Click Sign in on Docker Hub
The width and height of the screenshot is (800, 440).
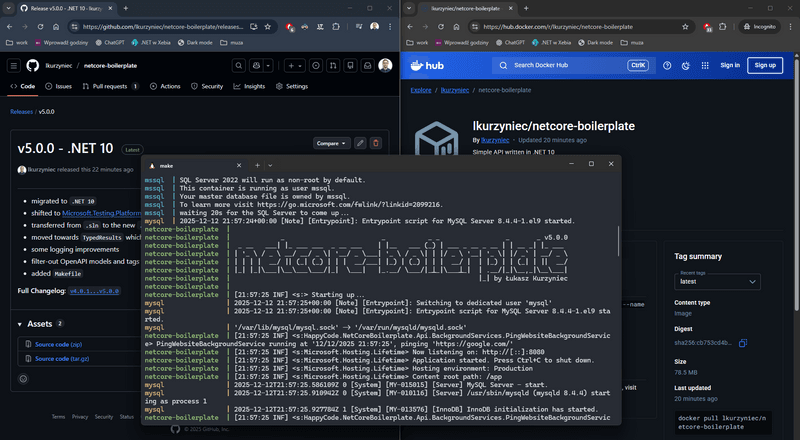coord(730,65)
